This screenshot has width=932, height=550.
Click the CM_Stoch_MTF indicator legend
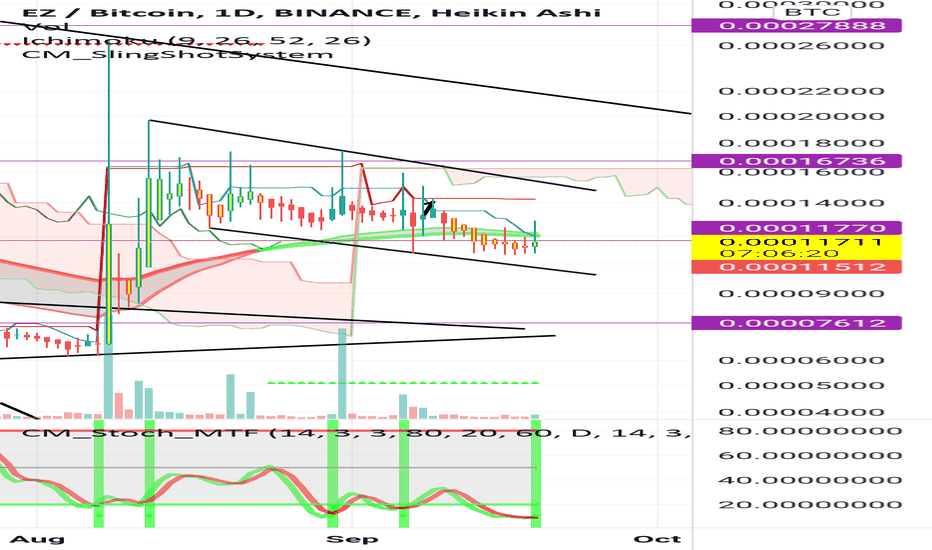click(355, 432)
